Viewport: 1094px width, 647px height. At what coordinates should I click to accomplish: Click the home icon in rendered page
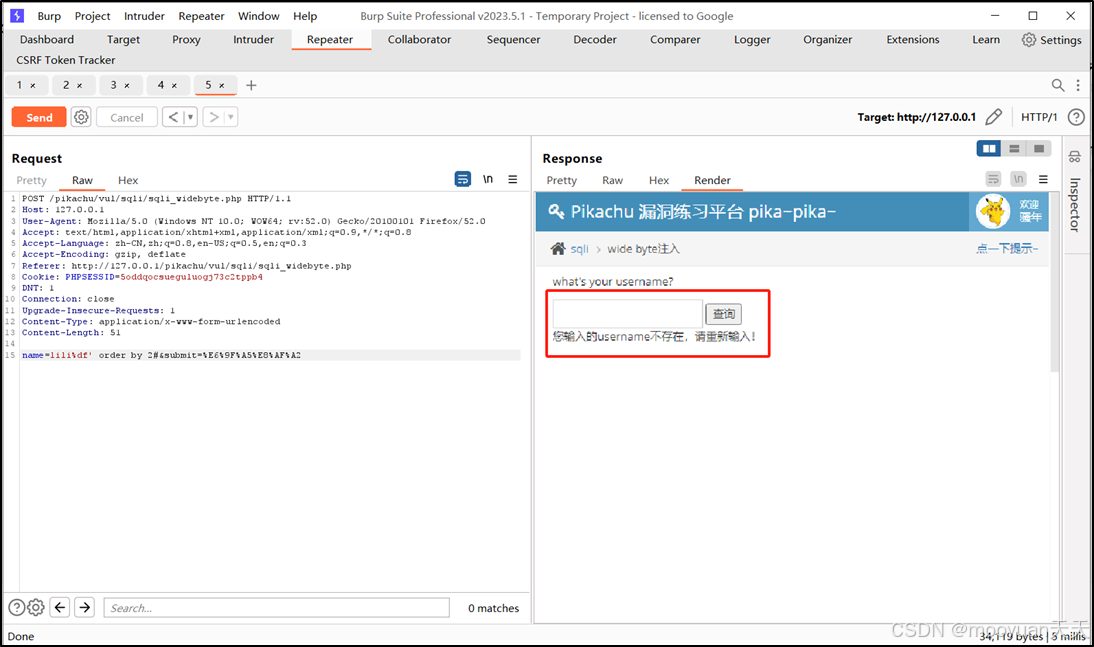557,248
